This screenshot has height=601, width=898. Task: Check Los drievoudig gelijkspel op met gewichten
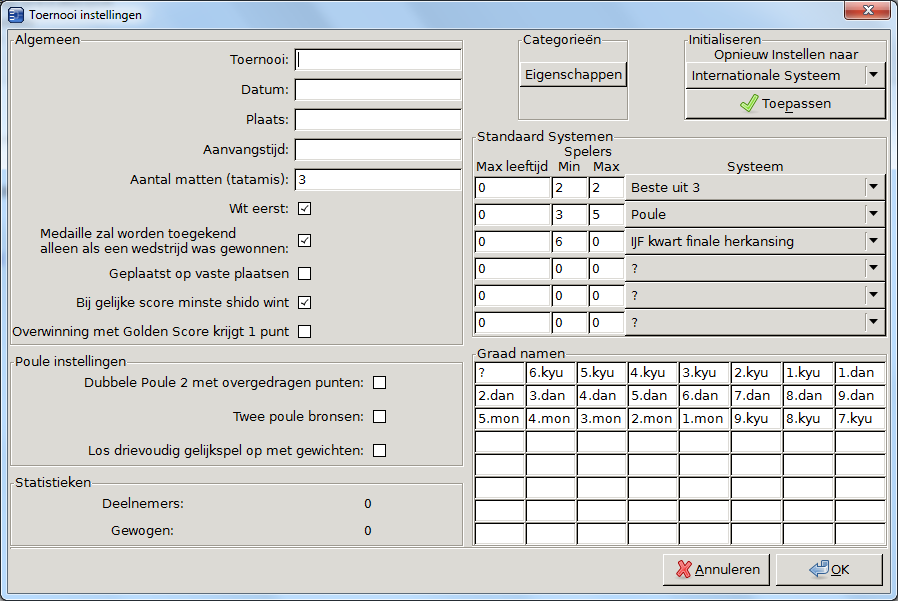point(379,451)
